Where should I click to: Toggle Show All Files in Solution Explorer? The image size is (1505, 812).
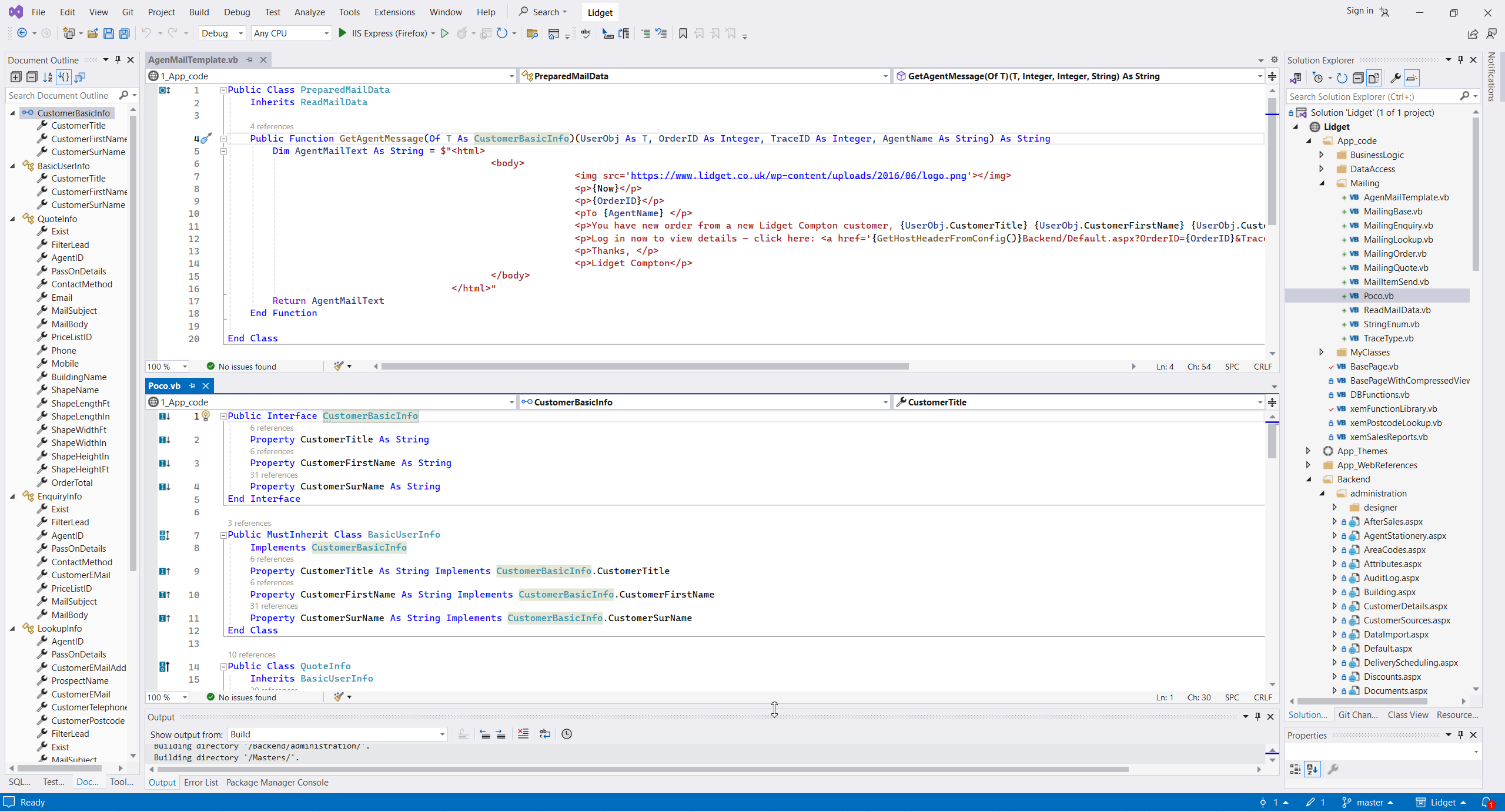pos(1374,78)
